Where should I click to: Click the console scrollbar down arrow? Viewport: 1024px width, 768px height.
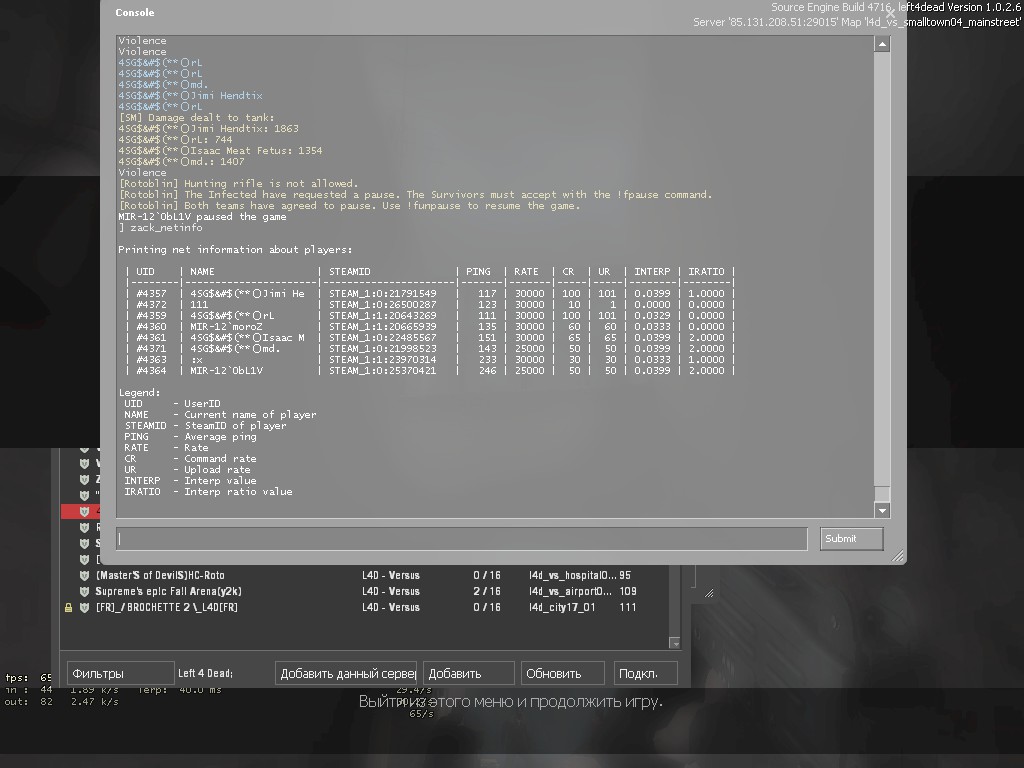click(x=882, y=511)
